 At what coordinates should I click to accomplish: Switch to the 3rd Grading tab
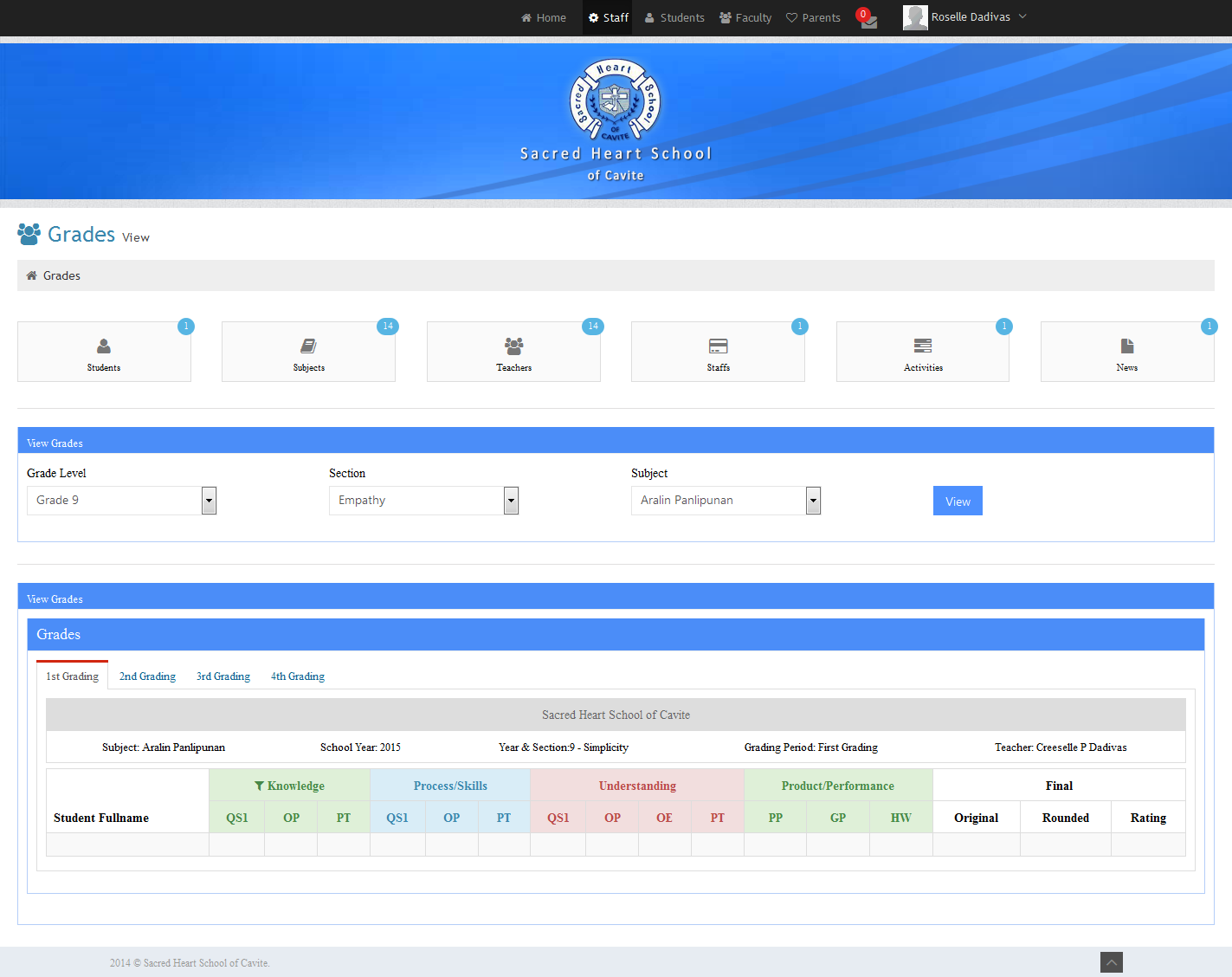(223, 676)
